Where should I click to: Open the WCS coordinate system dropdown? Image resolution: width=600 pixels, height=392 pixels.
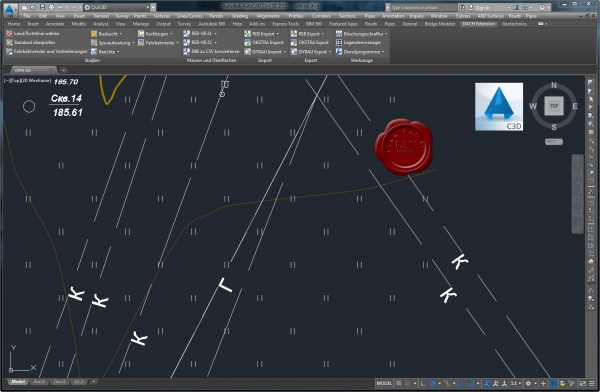[x=554, y=142]
